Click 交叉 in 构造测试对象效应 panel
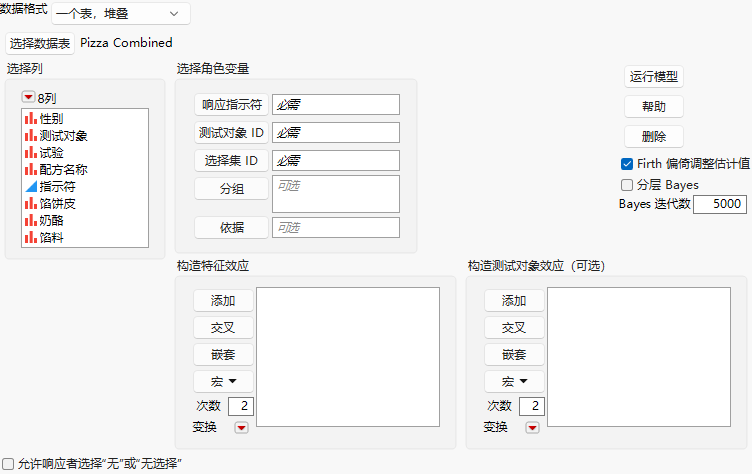Image resolution: width=752 pixels, height=474 pixels. pos(514,328)
